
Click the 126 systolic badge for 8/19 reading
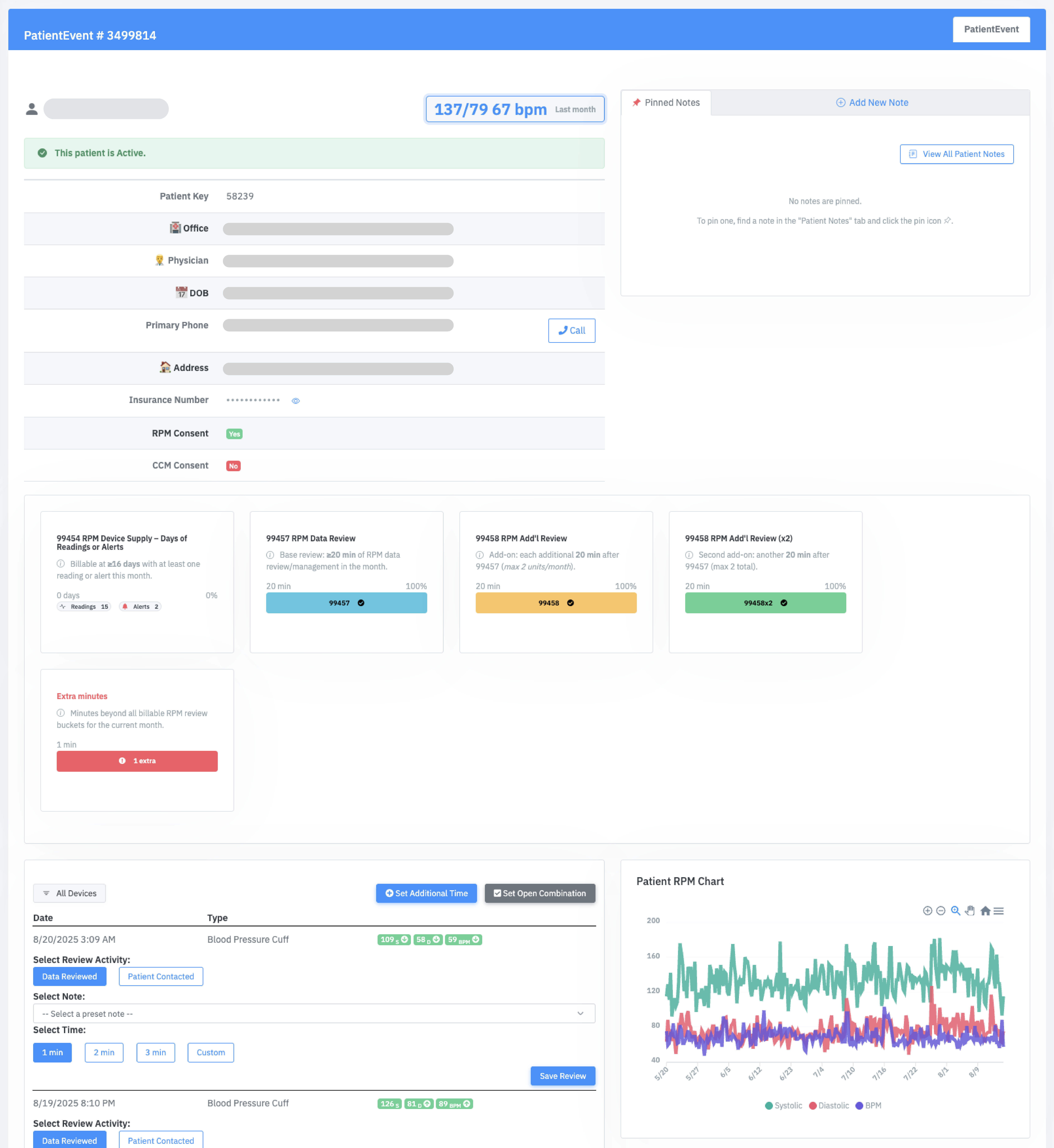click(390, 1104)
